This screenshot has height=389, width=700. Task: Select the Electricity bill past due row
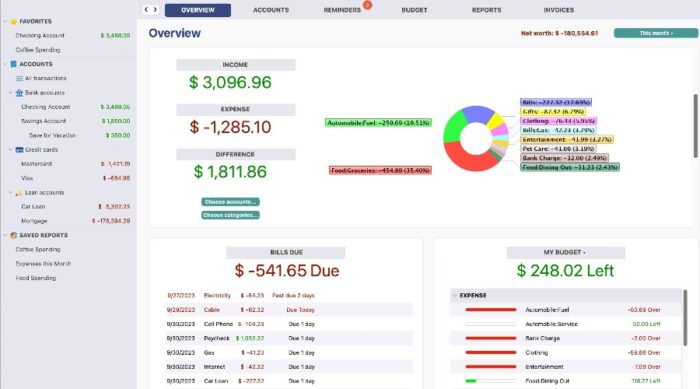289,295
